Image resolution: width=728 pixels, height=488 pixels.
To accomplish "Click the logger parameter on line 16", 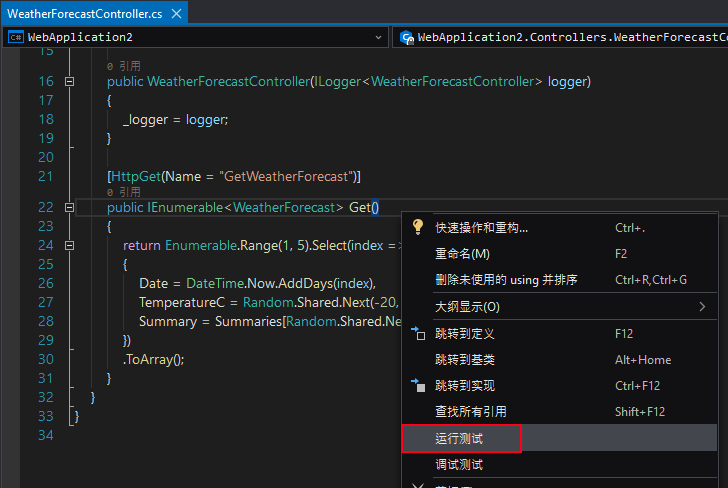I will tap(567, 82).
